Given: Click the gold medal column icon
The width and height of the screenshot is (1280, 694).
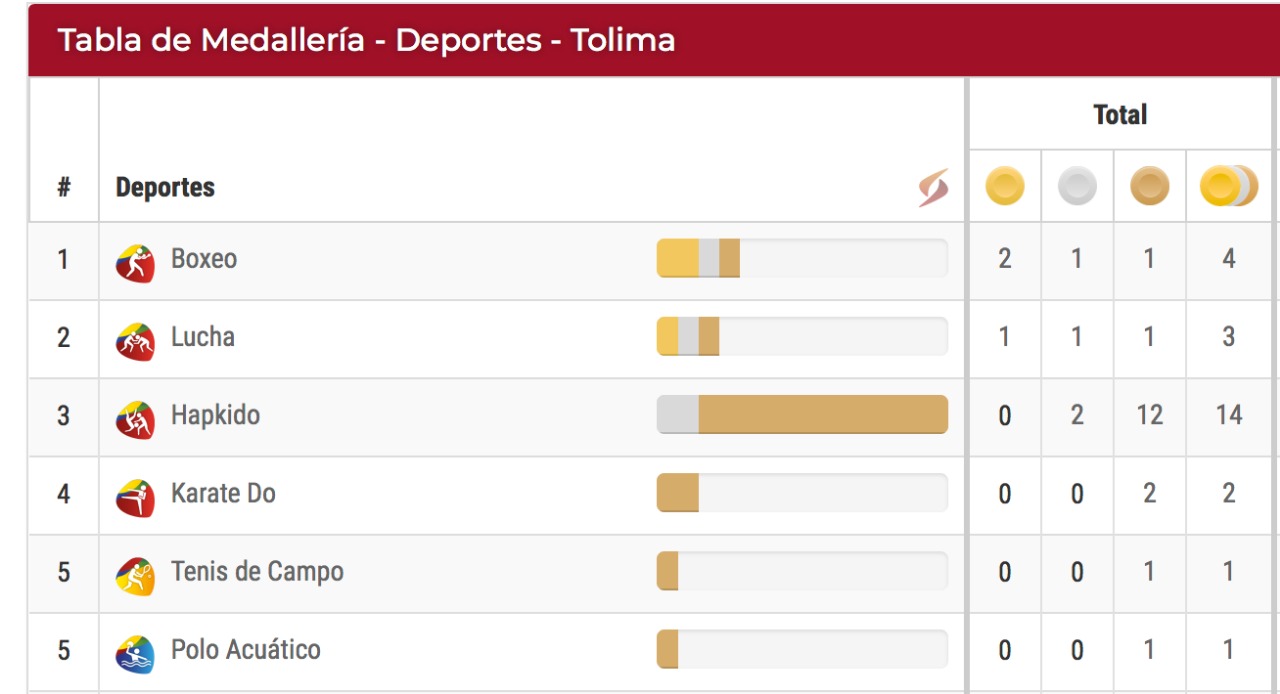Looking at the screenshot, I should tap(1005, 187).
